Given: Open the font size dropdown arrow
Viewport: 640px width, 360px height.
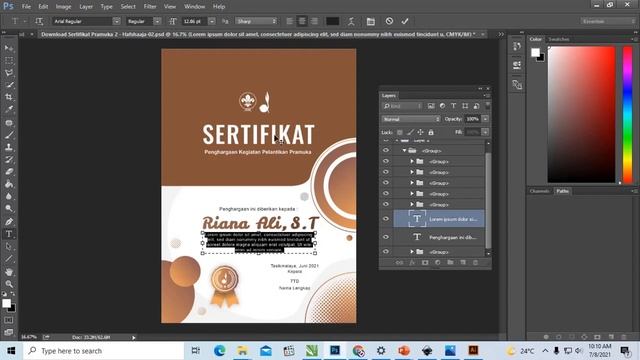Looking at the screenshot, I should coord(212,21).
